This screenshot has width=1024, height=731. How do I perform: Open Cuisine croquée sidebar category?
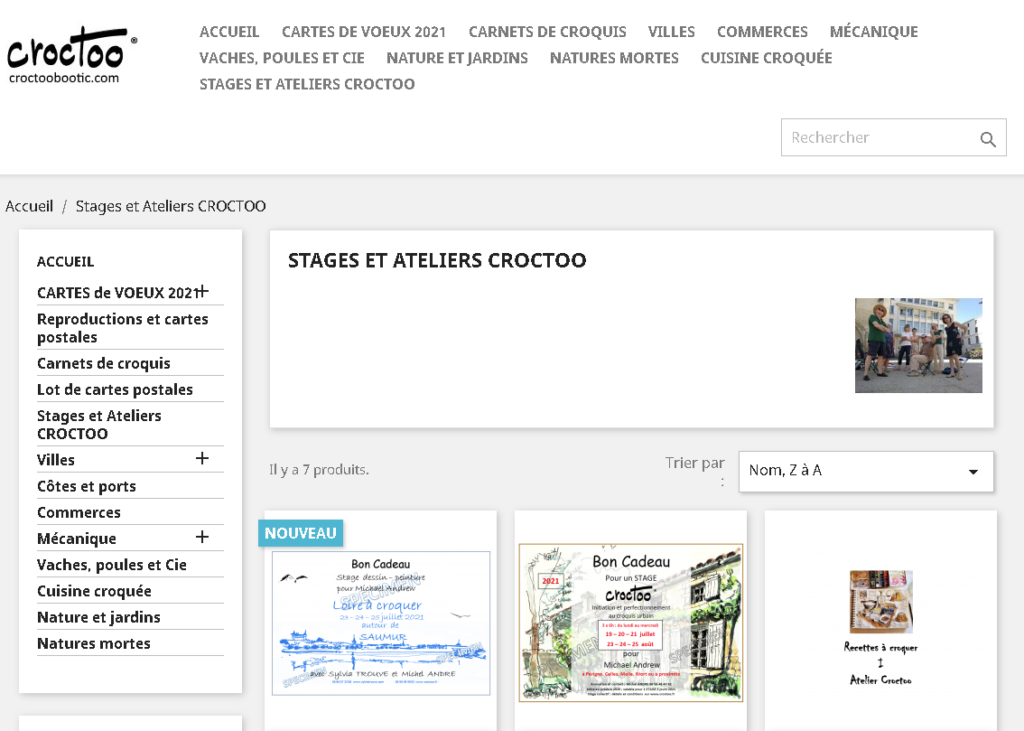coord(94,591)
